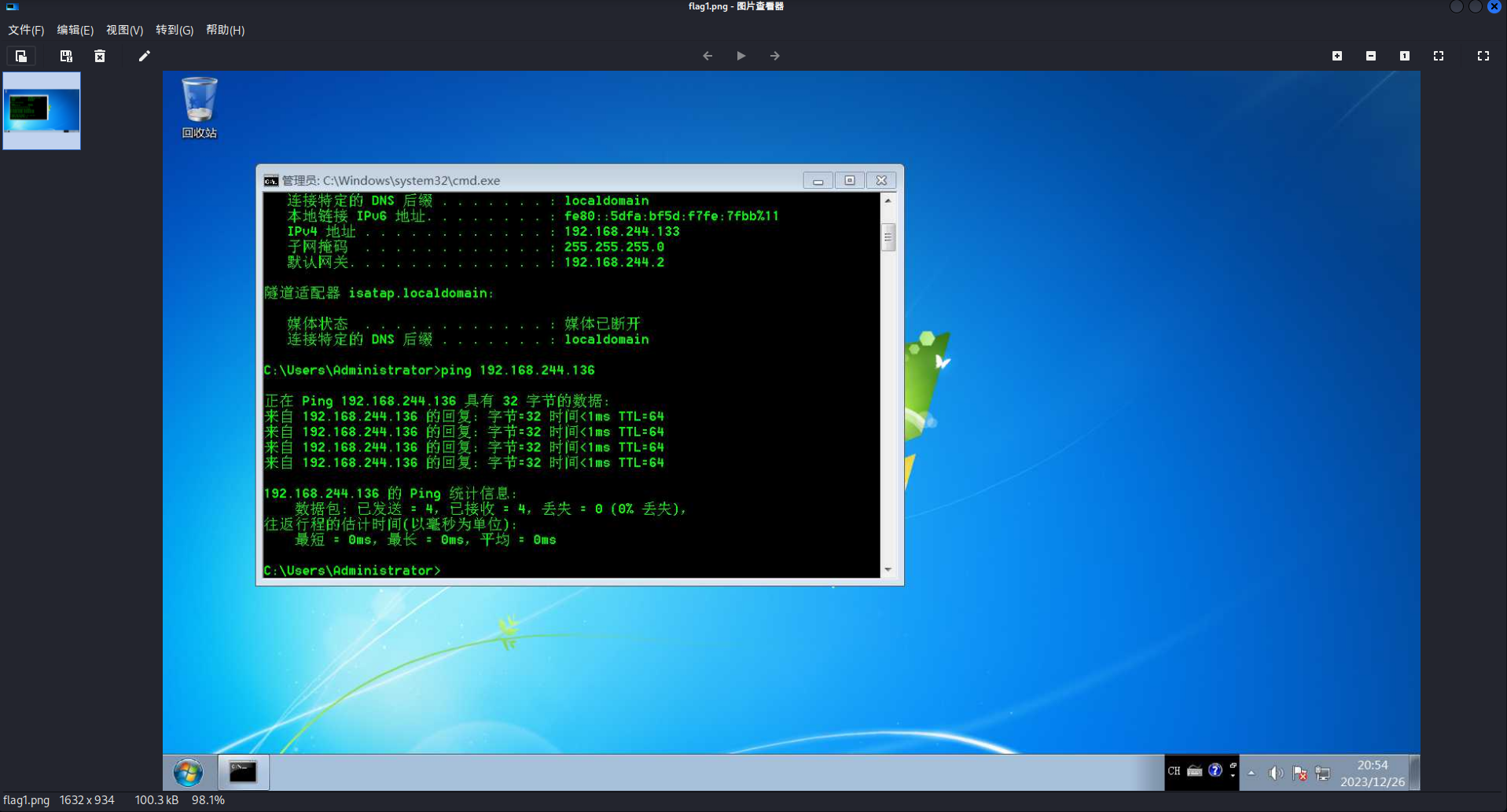Screen dimensions: 1507x812
Task: Open the 视图(V) menu
Action: [124, 30]
